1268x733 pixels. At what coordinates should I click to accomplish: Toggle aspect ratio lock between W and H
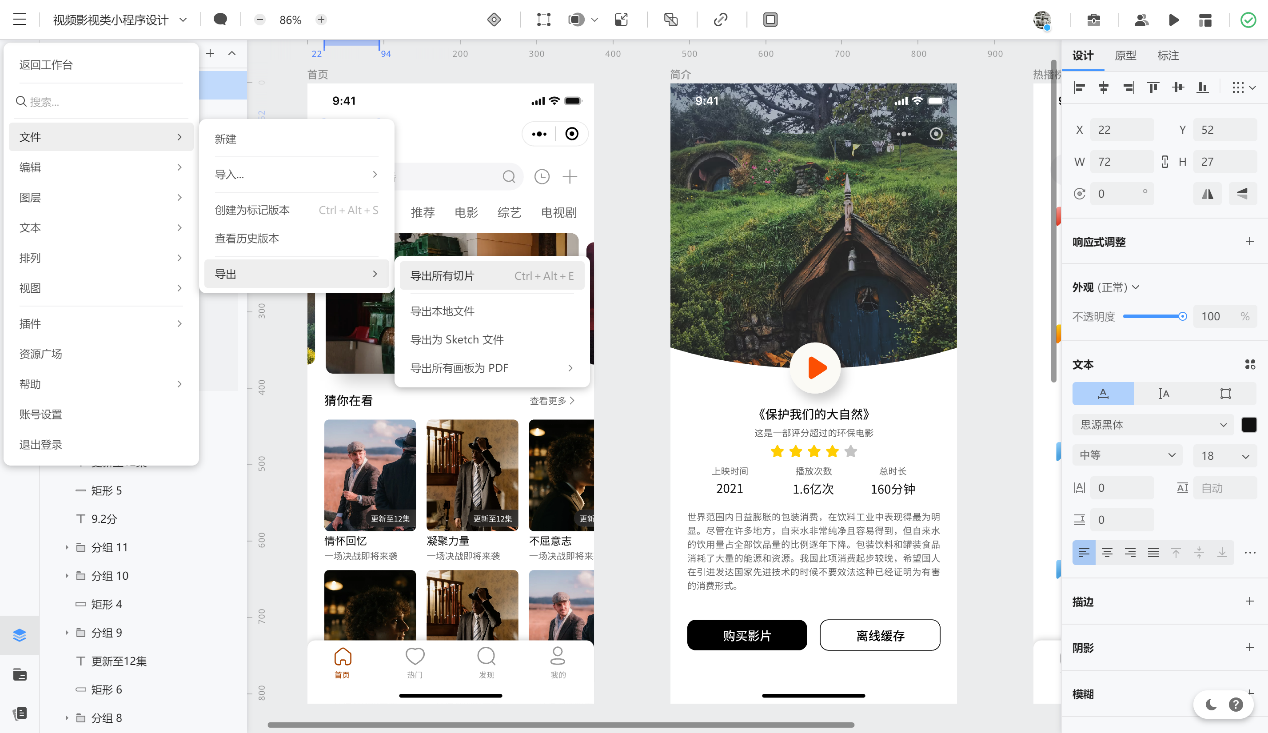click(x=1165, y=162)
